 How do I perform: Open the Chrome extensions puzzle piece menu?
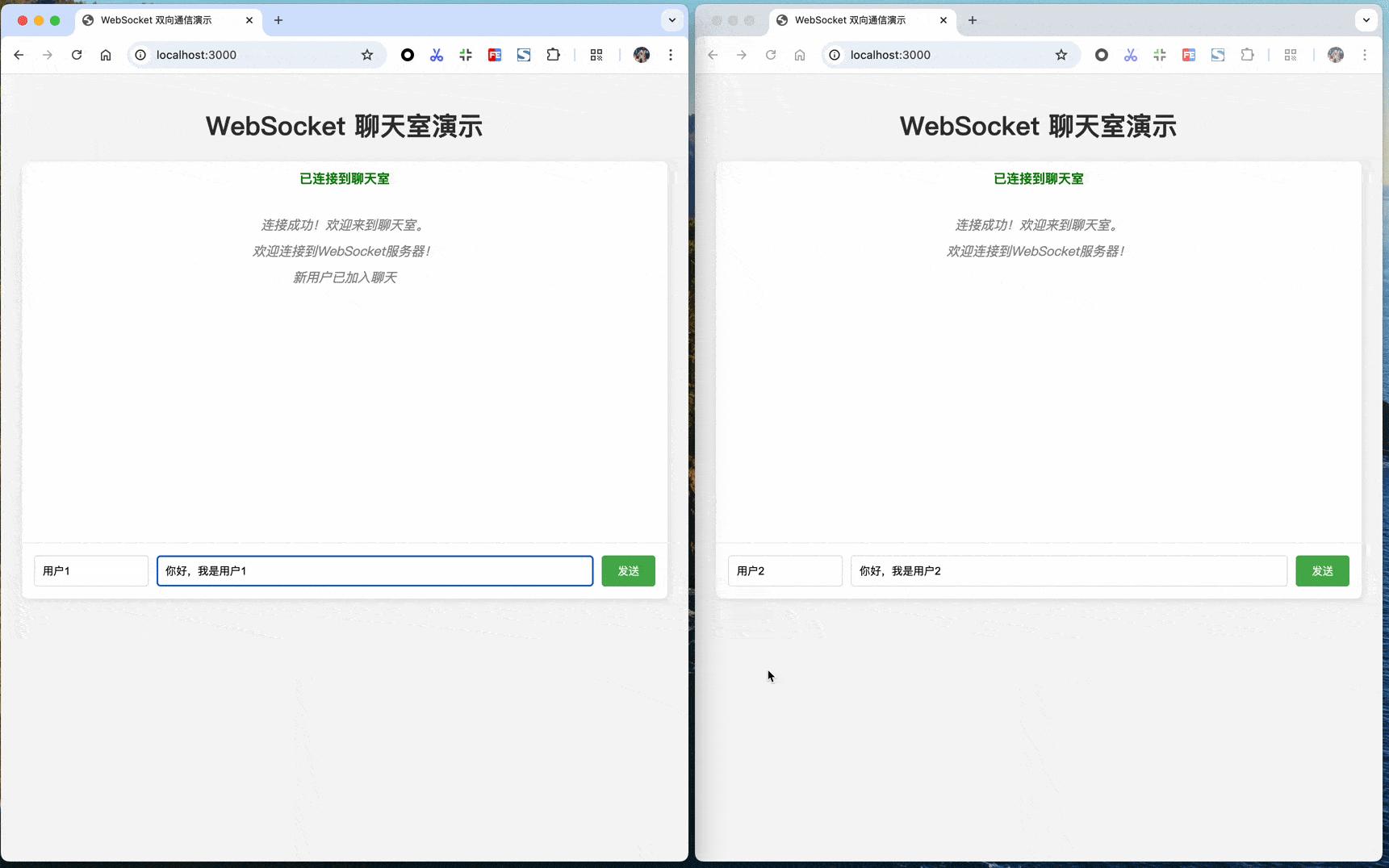point(553,55)
